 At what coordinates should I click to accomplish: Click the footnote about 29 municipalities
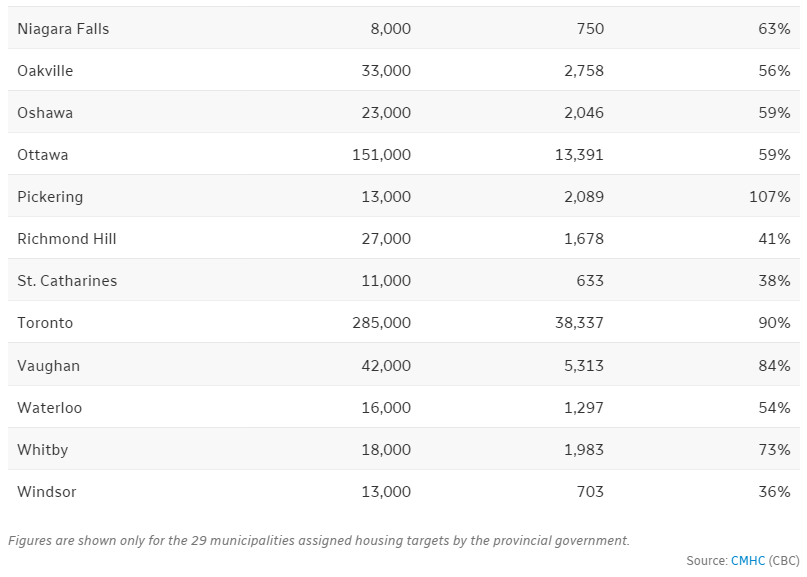click(x=319, y=540)
